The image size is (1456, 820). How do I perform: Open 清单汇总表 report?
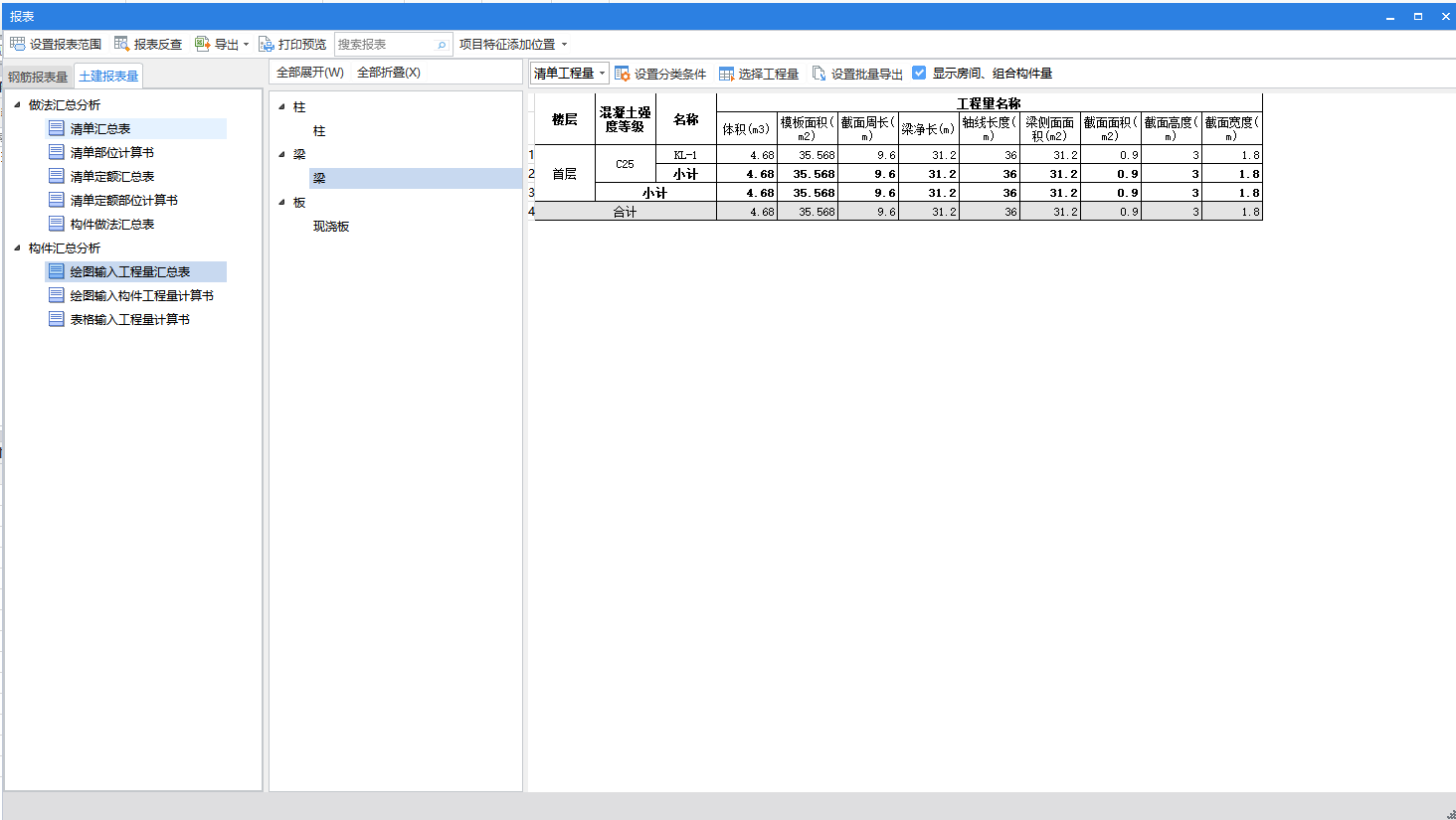tap(100, 128)
